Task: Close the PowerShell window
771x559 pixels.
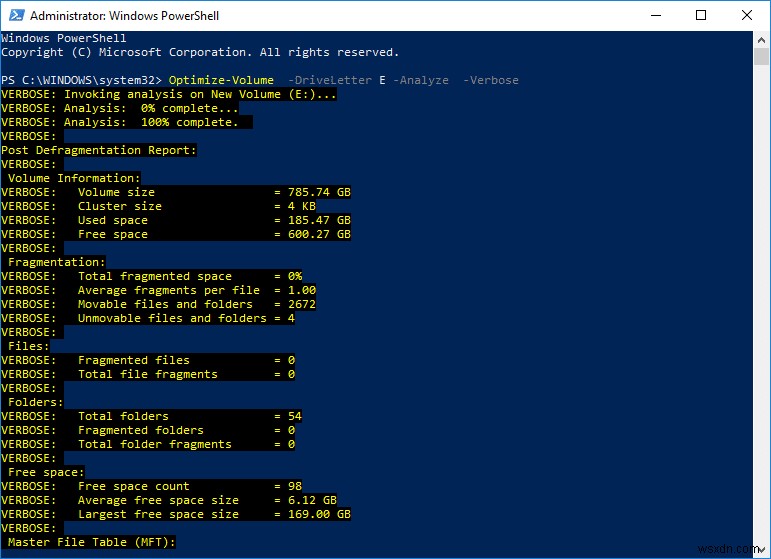Action: tap(746, 16)
